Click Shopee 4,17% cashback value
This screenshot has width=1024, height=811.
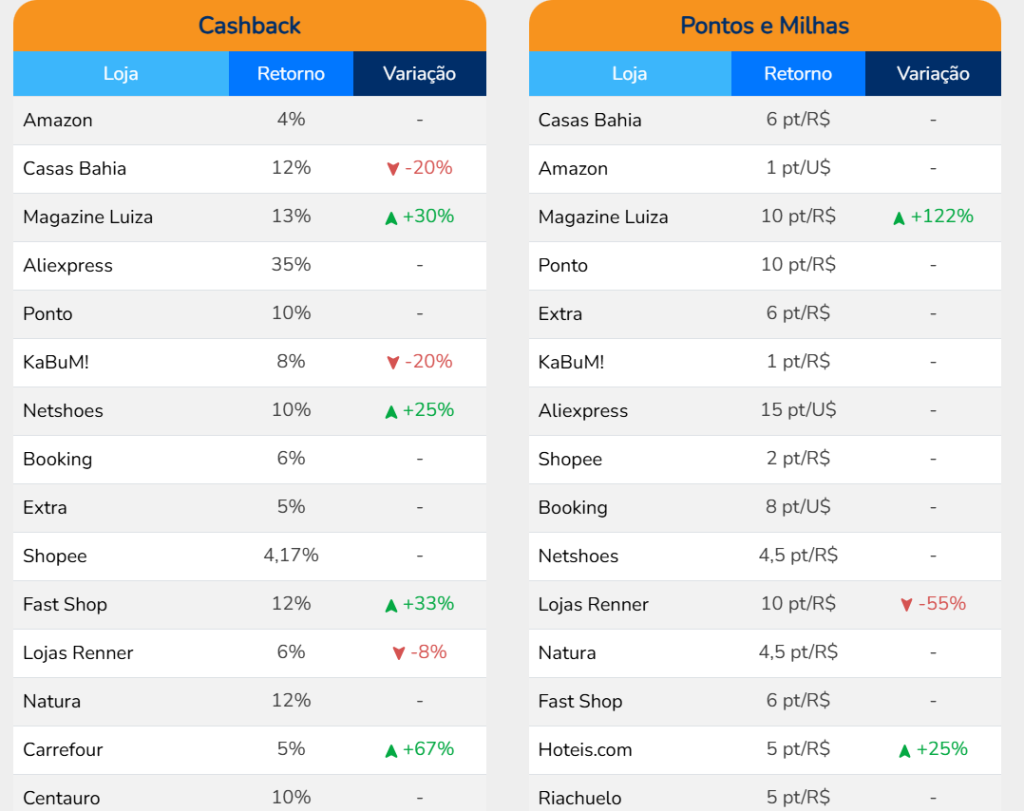pos(291,555)
